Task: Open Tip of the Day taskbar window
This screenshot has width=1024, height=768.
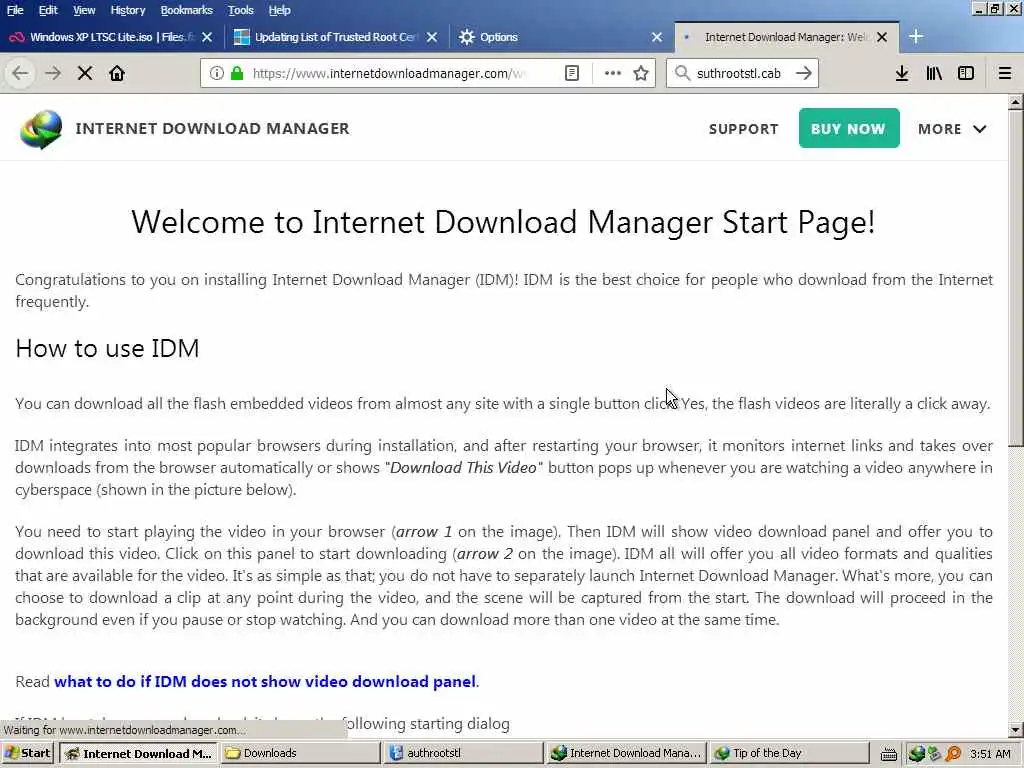Action: 788,754
